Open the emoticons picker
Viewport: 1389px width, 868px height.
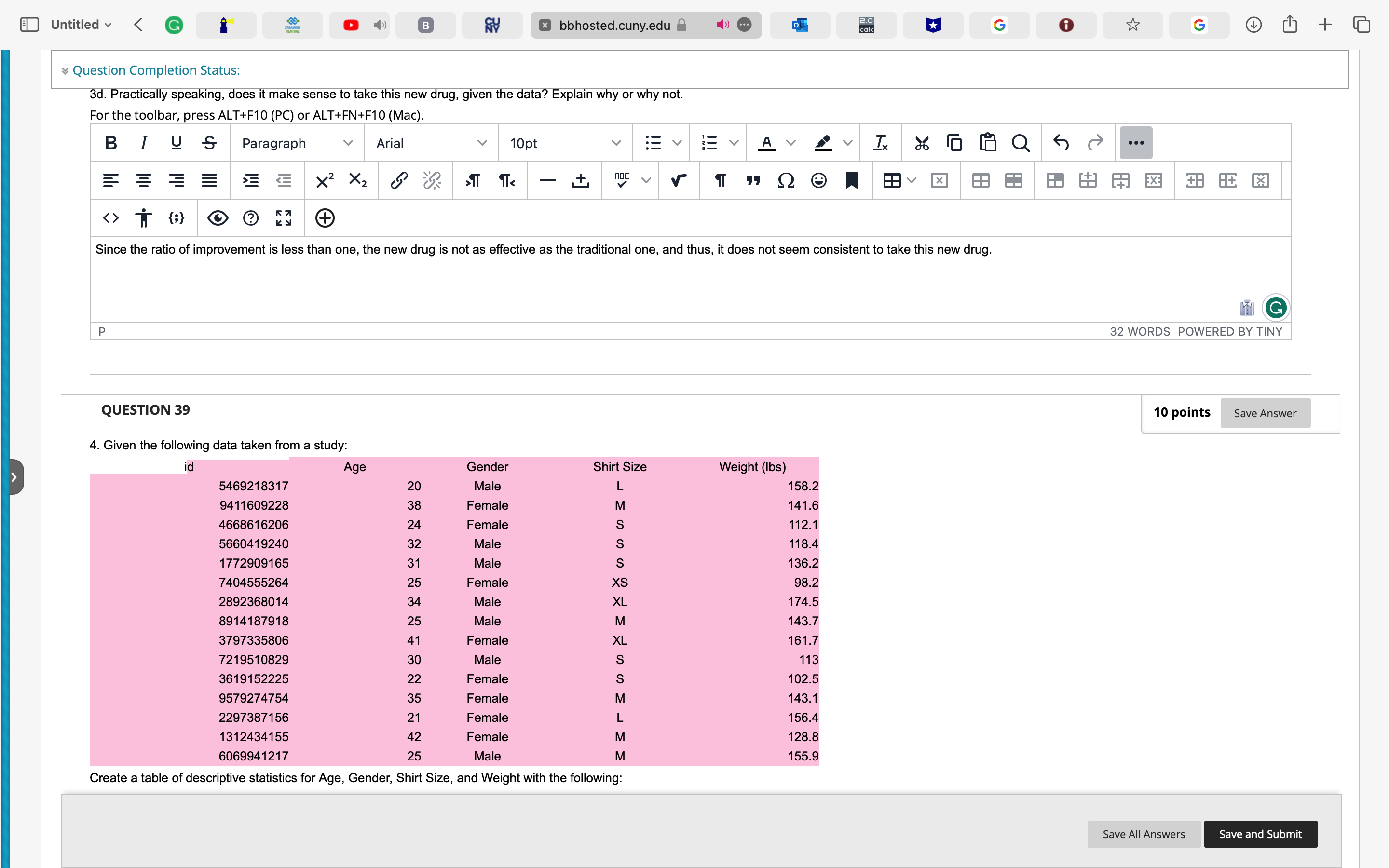click(x=818, y=180)
